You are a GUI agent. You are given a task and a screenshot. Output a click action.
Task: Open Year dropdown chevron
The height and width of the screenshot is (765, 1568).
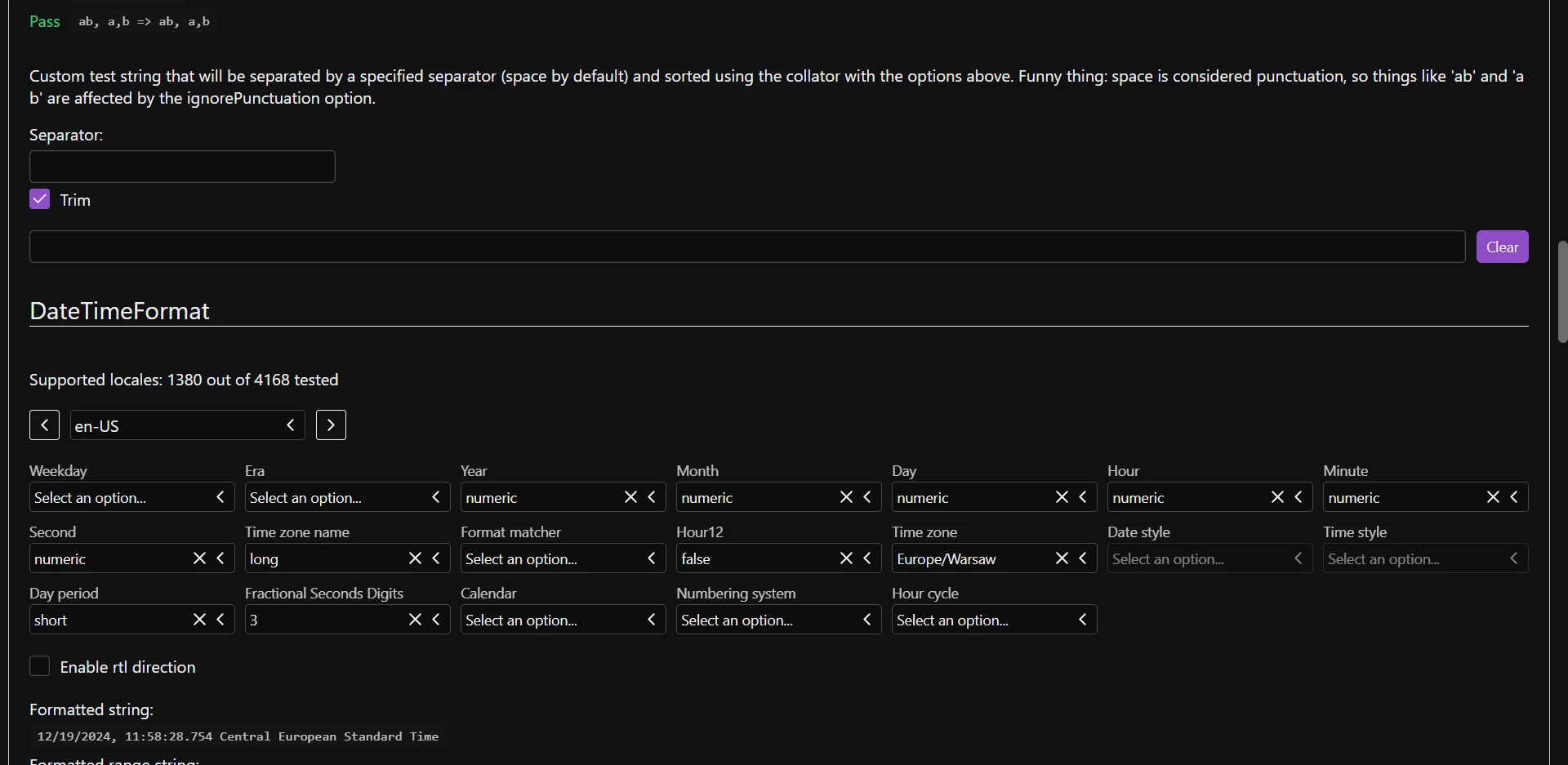[x=652, y=497]
